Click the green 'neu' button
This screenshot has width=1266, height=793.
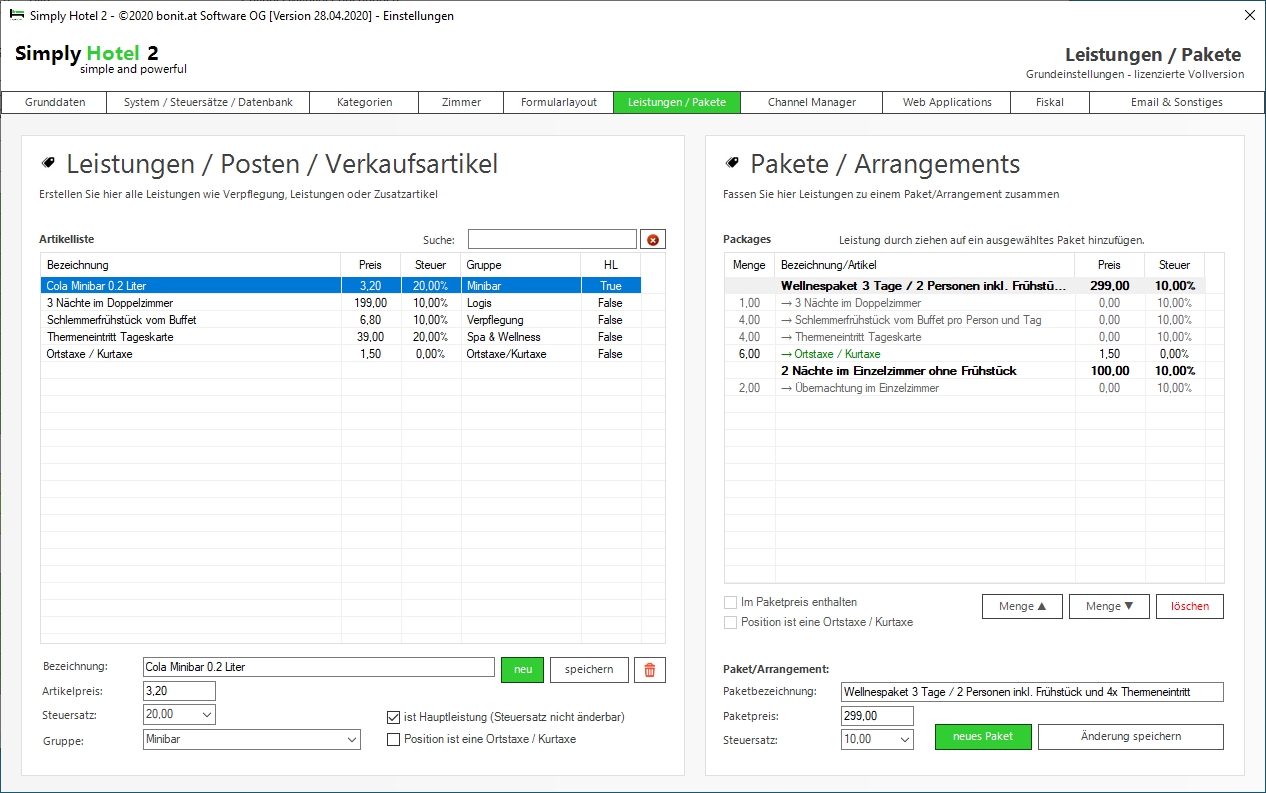pyautogui.click(x=522, y=670)
